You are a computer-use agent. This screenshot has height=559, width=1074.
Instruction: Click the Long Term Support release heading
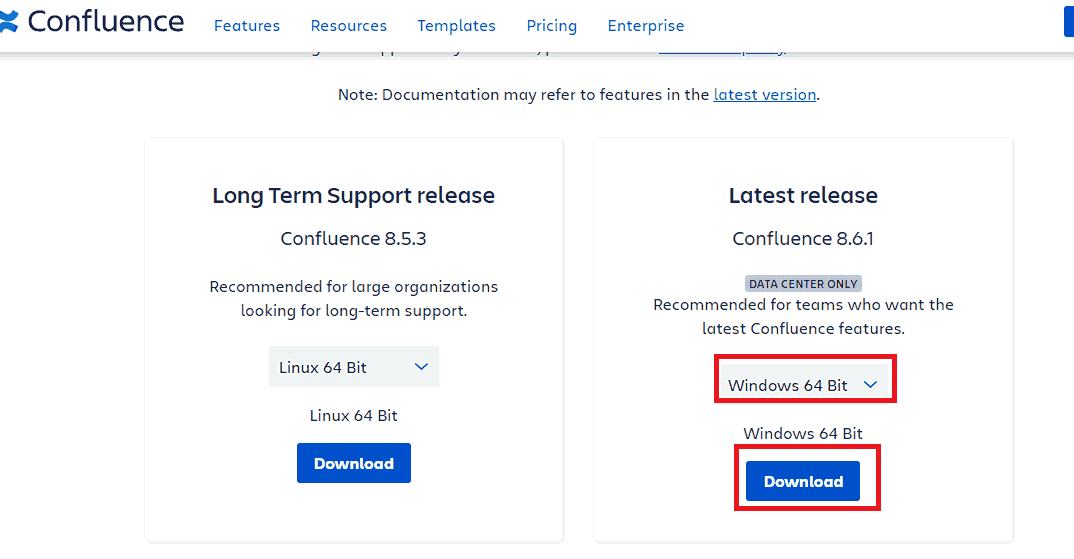(x=354, y=196)
